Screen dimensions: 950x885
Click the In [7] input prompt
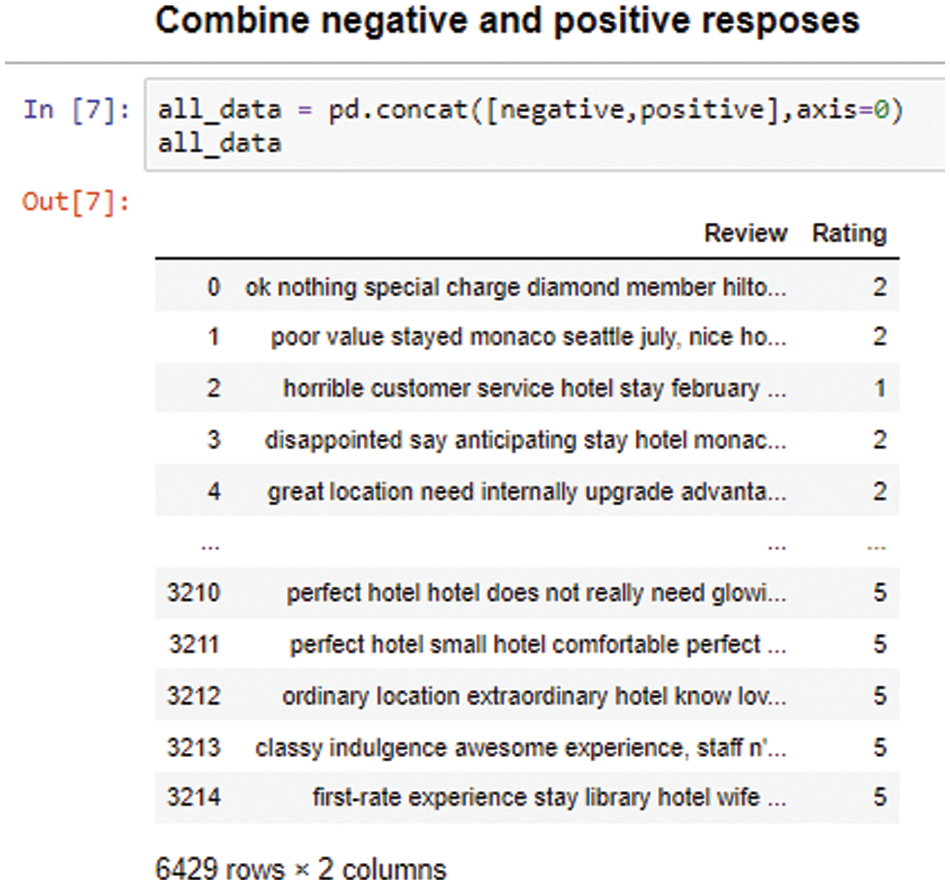point(77,109)
